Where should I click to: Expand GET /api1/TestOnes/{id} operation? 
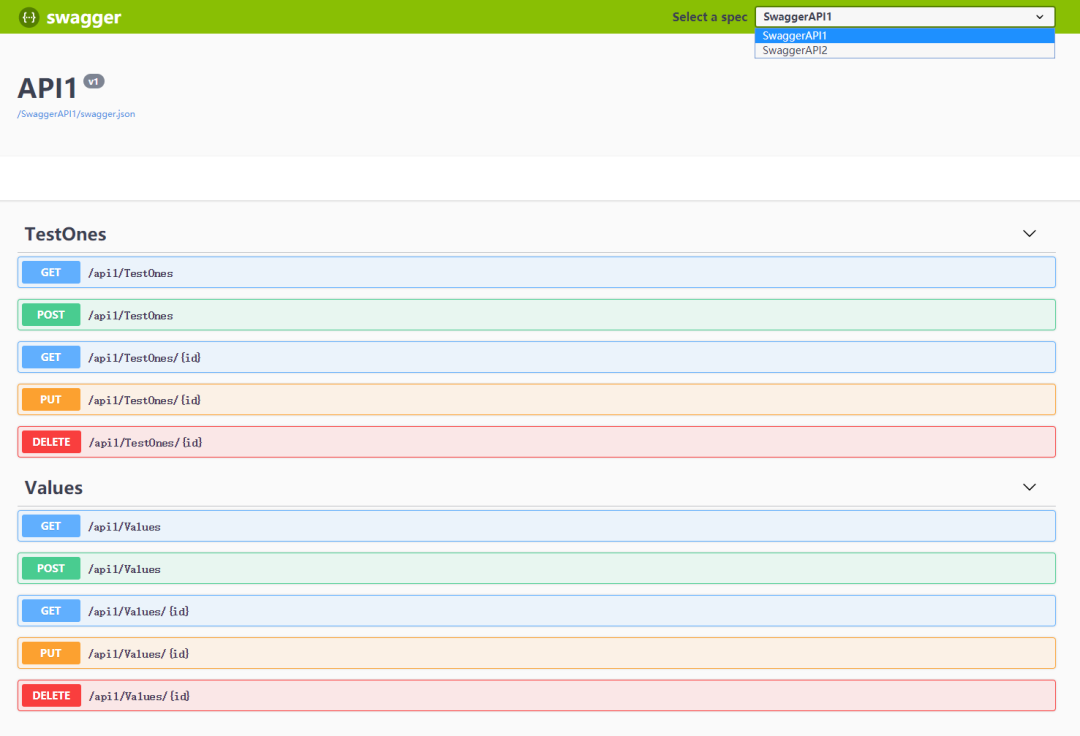coord(537,357)
